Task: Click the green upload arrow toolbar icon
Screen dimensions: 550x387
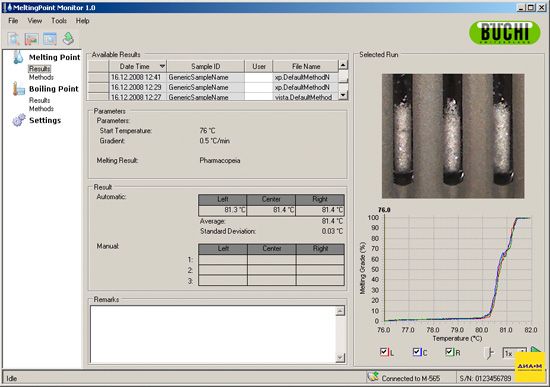Action: pyautogui.click(x=68, y=39)
